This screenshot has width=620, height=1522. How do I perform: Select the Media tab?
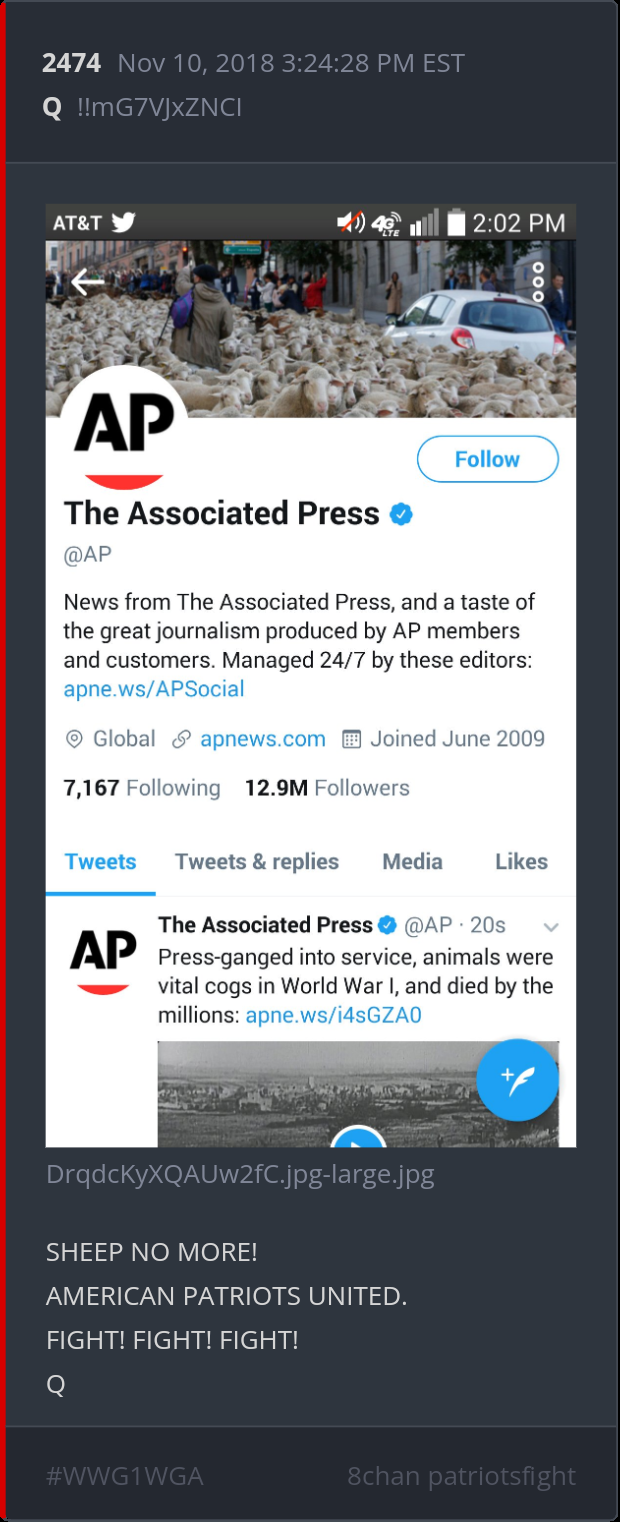(x=412, y=862)
